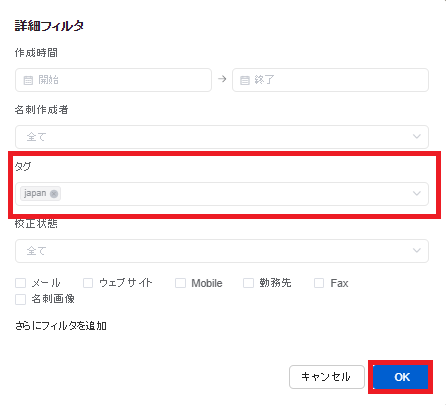Image resolution: width=446 pixels, height=405 pixels.
Task: Toggle the 勤務先 checkbox
Action: (248, 283)
